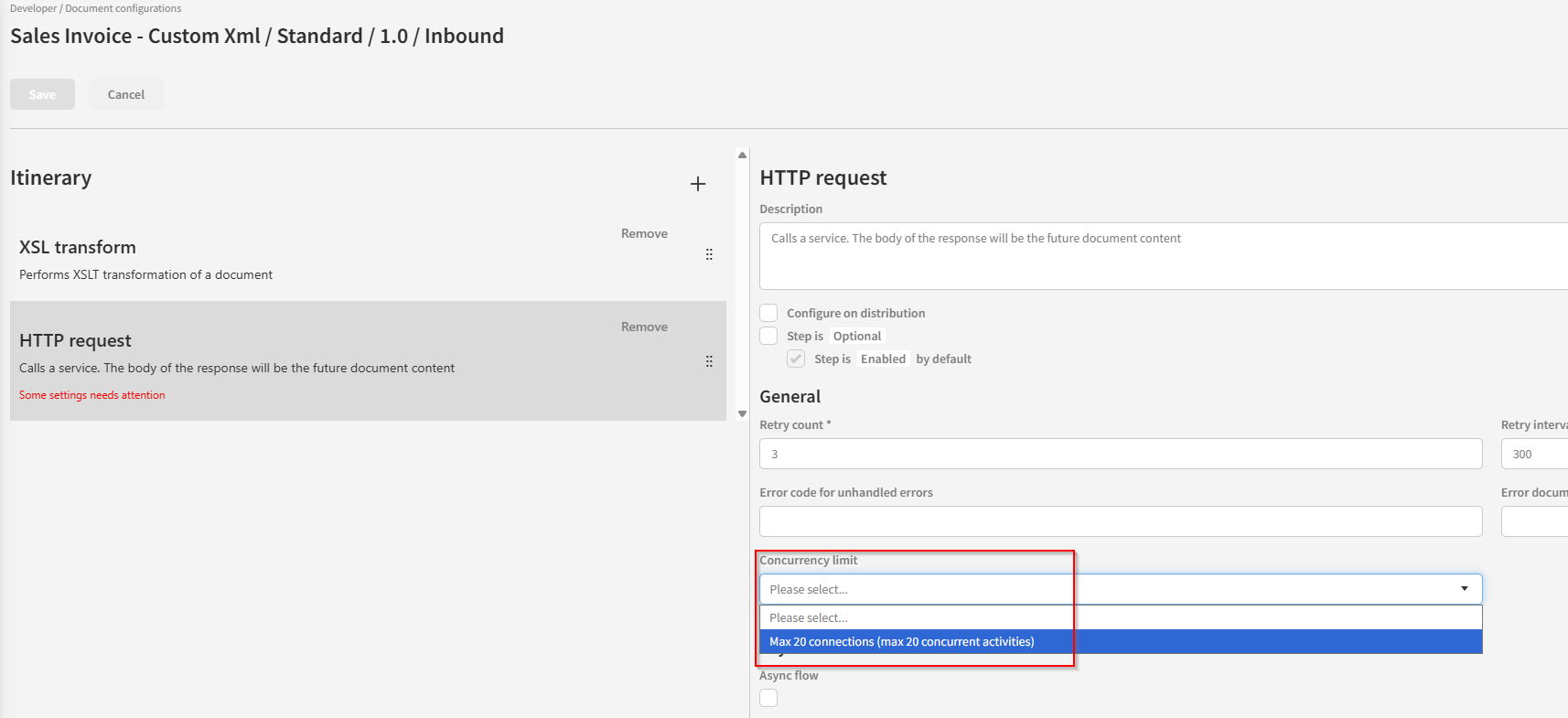
Task: Collapse the Concurrency limit dropdown arrow
Action: [x=1464, y=589]
